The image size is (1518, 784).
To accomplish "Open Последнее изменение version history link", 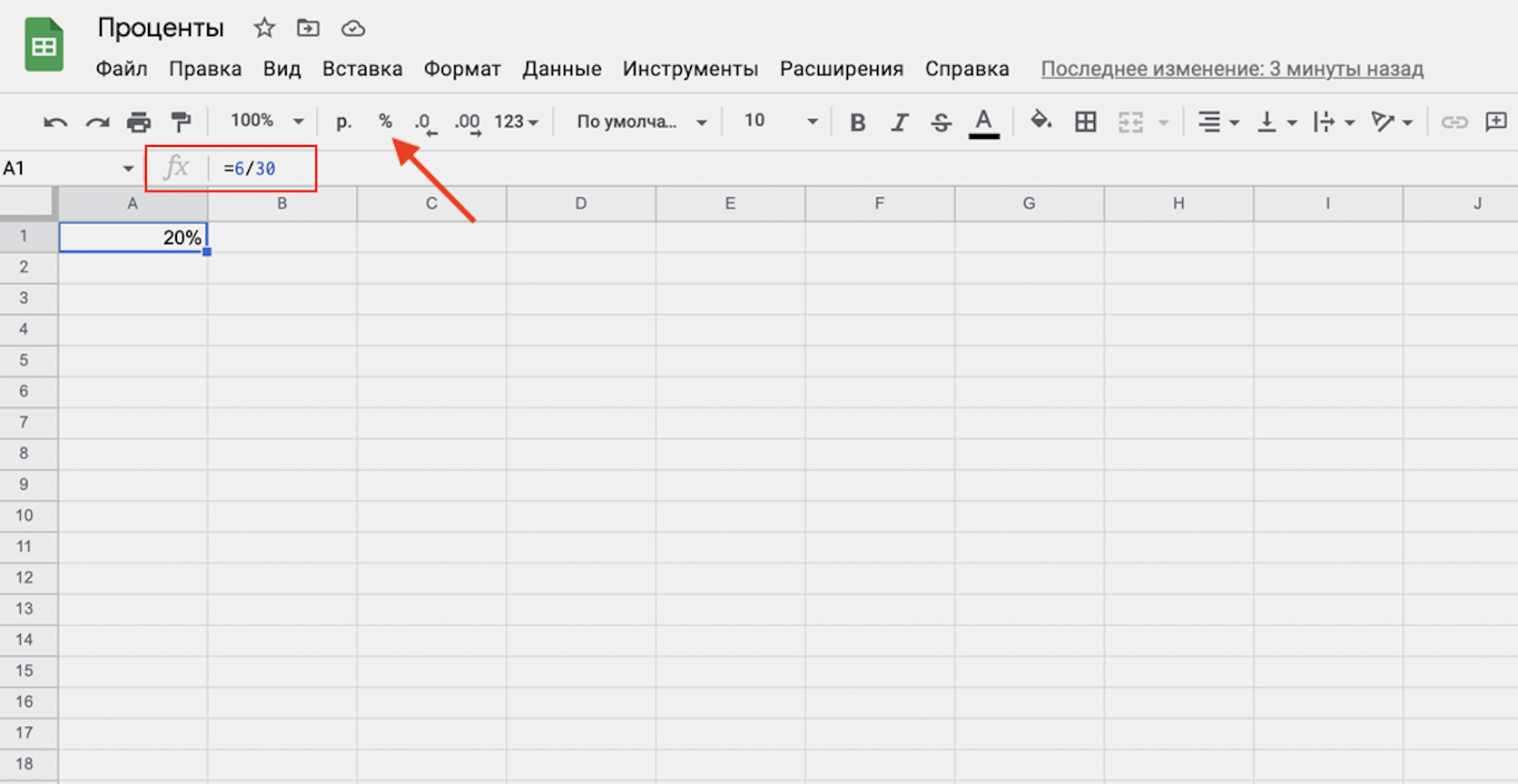I will [1232, 69].
